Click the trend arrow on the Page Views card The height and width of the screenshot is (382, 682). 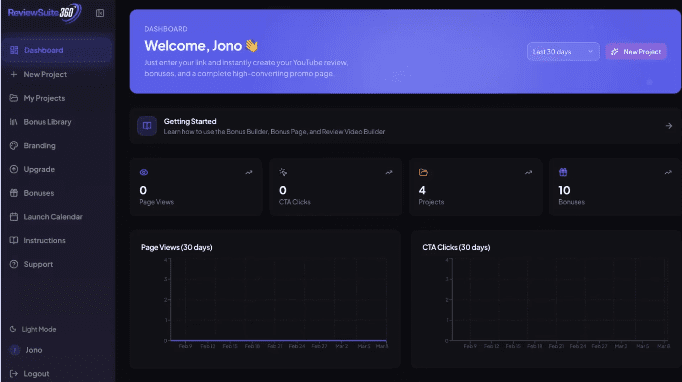tap(249, 172)
